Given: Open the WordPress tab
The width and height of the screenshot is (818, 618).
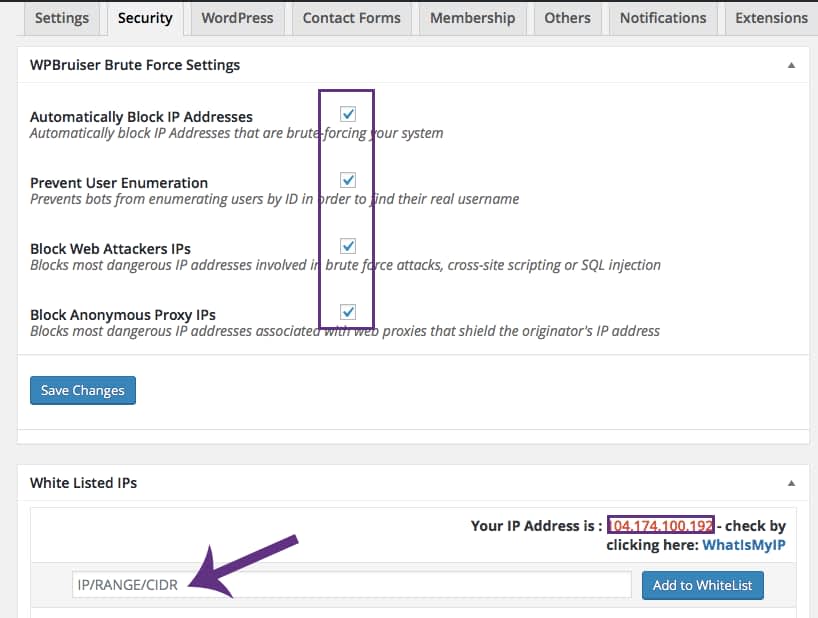Looking at the screenshot, I should (238, 18).
